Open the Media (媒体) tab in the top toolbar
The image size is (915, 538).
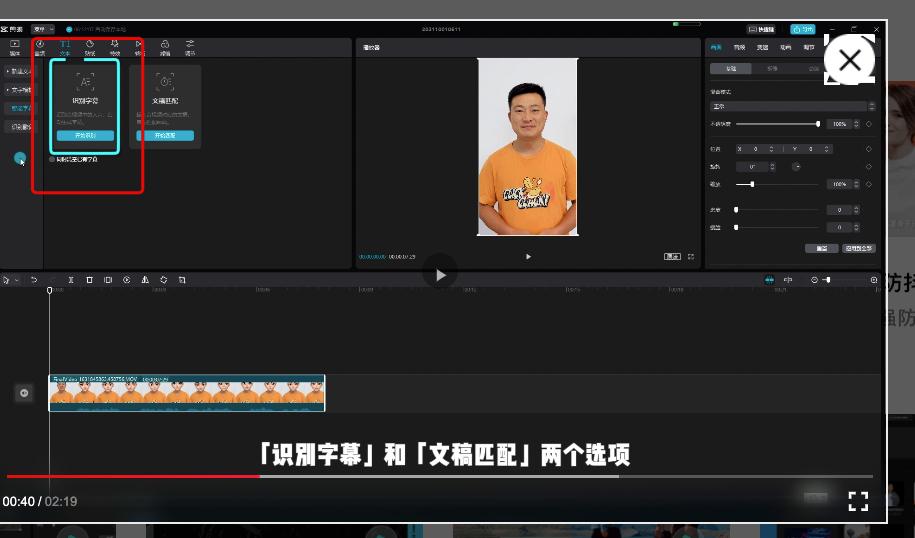click(15, 47)
